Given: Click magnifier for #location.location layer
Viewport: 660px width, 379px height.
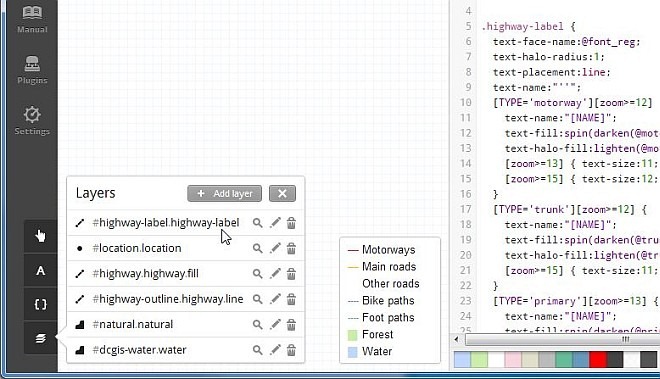Looking at the screenshot, I should (x=257, y=248).
